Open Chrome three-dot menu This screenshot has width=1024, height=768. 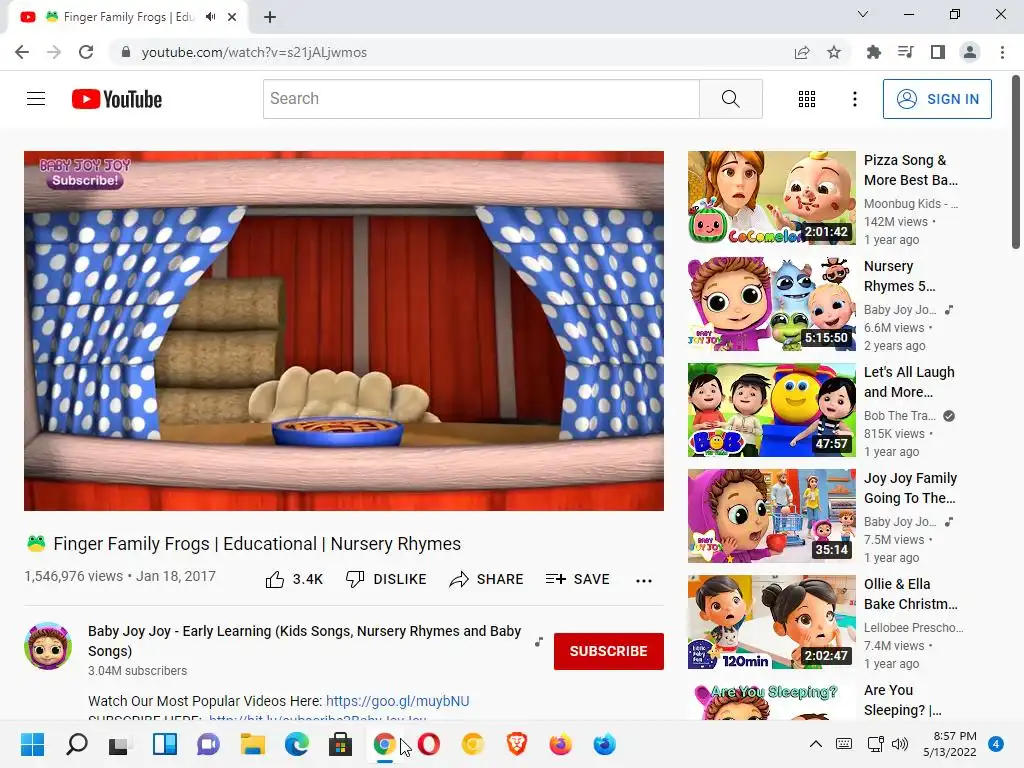pyautogui.click(x=1002, y=52)
